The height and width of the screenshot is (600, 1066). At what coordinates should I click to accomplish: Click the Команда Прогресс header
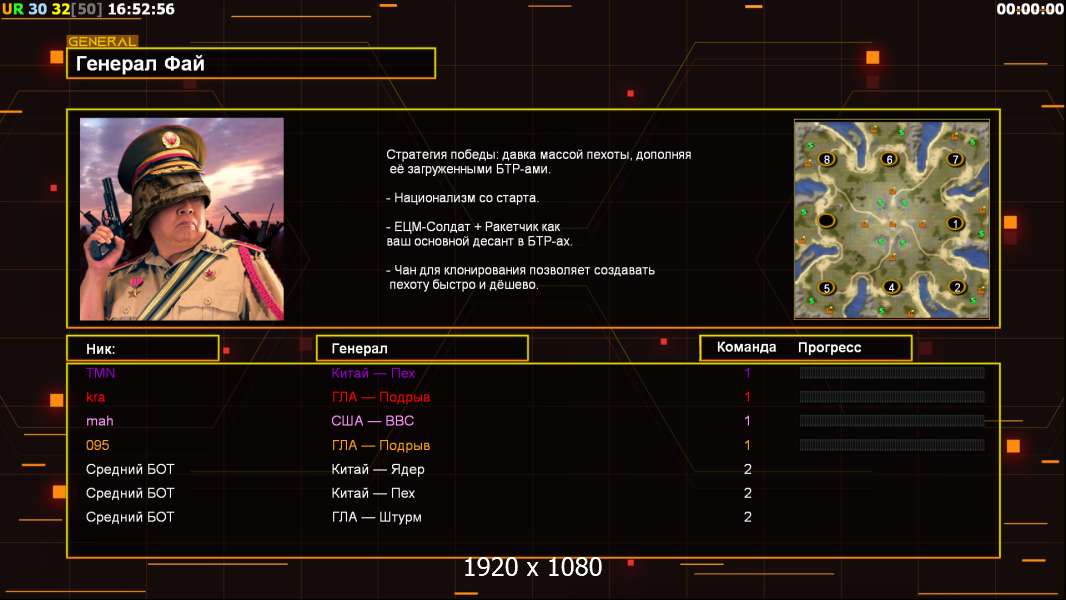tap(806, 347)
